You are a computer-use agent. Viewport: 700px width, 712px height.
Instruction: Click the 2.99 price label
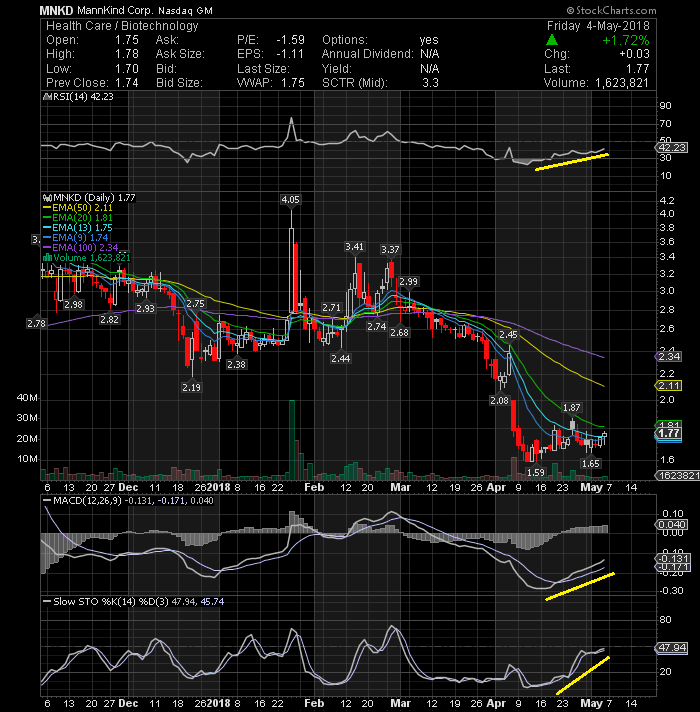408,282
